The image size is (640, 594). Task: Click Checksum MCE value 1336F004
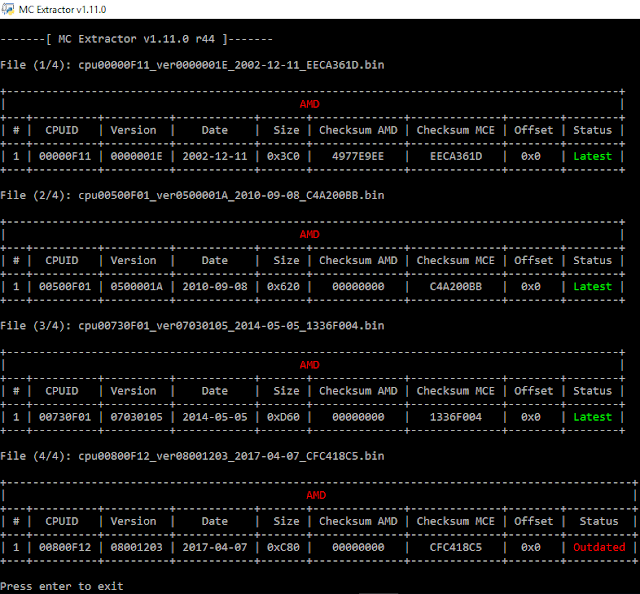point(456,417)
